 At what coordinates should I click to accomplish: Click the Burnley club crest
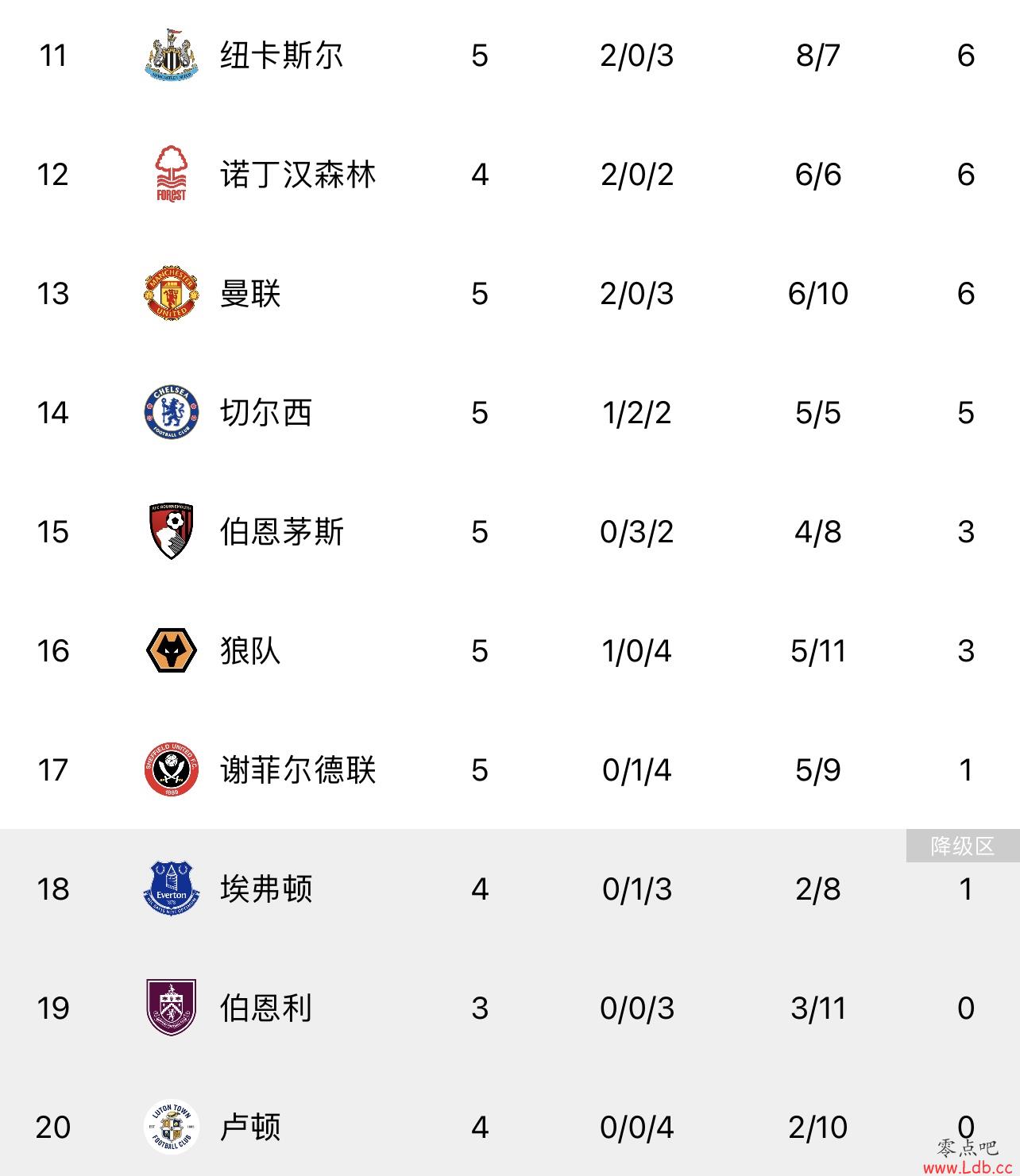(x=172, y=1008)
